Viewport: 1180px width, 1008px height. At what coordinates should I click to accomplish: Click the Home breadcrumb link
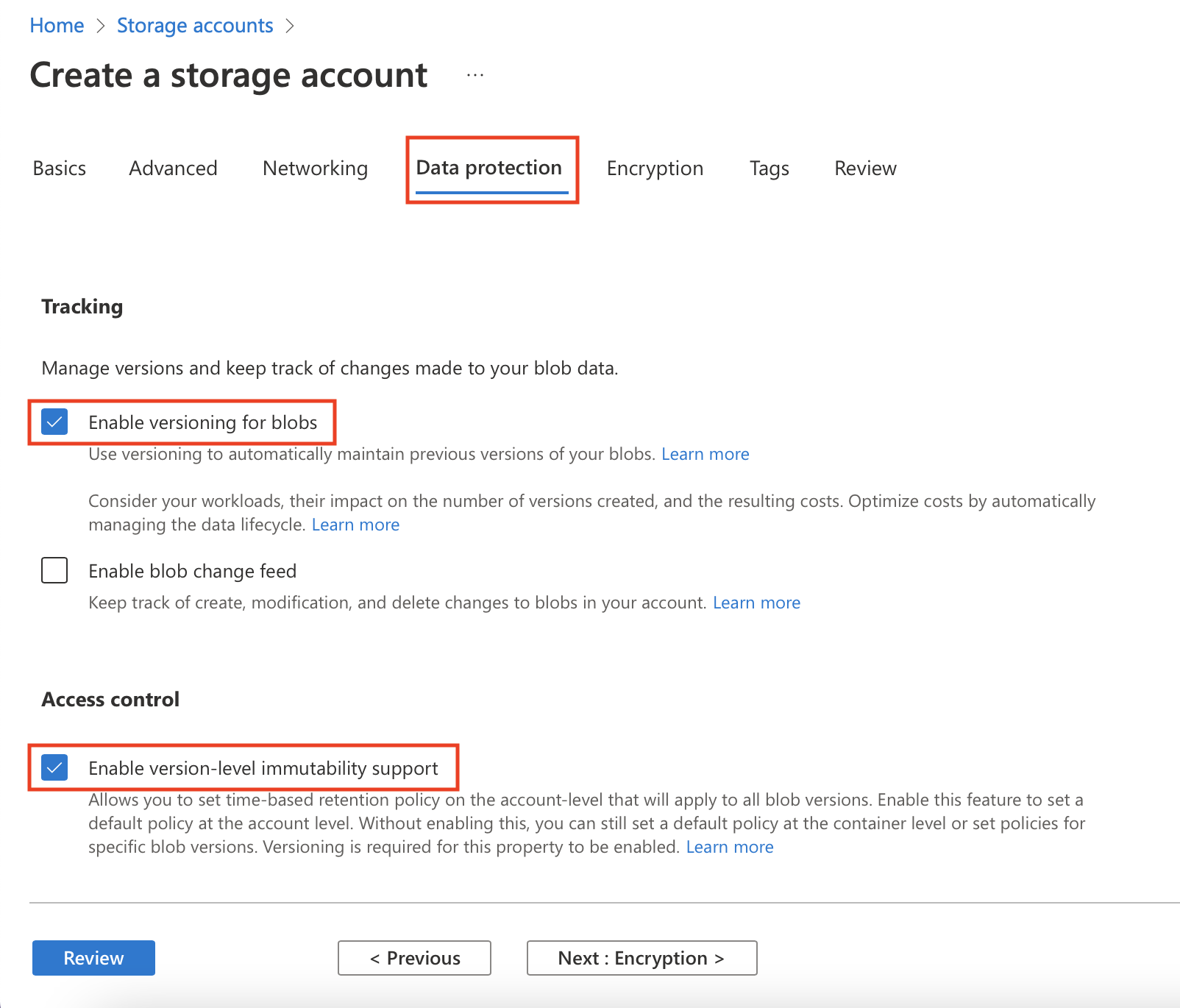click(57, 26)
